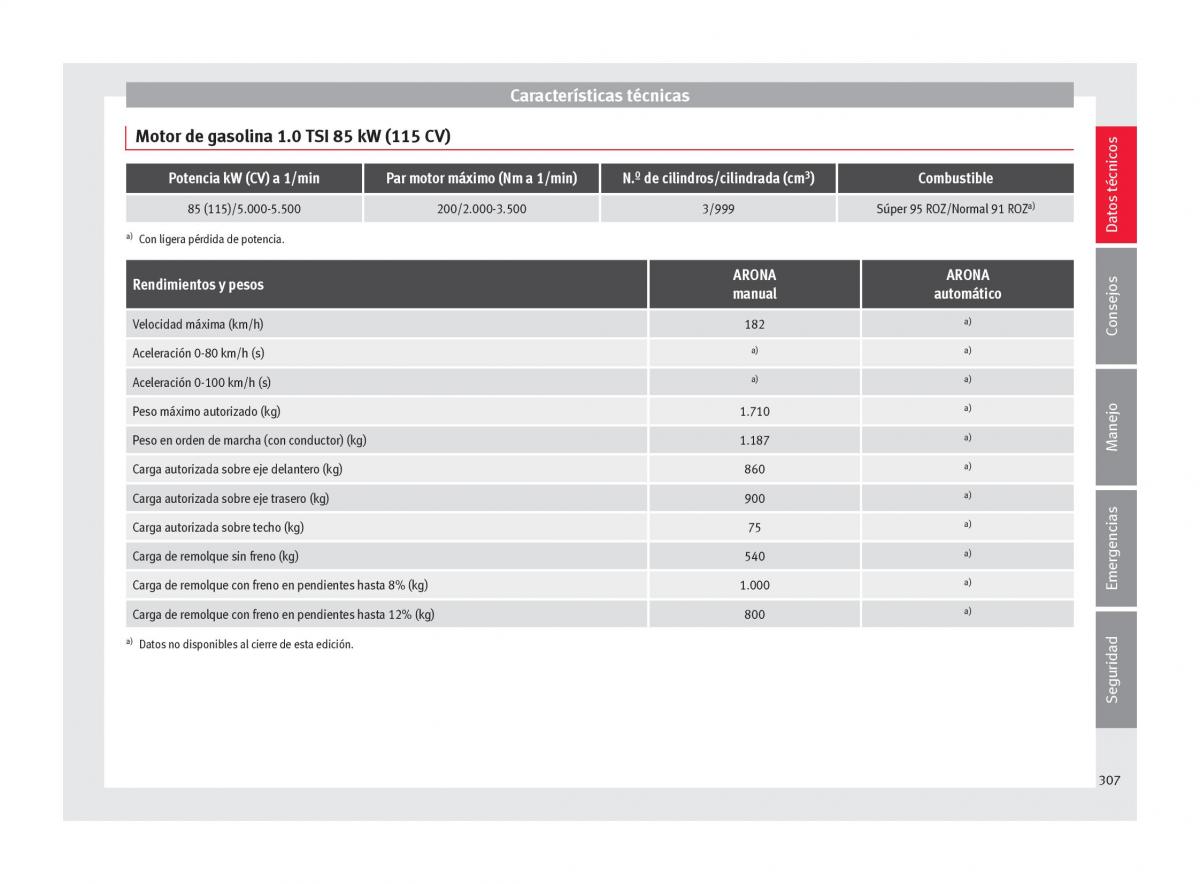Select the Aceleración 0-100 km/h (s) label
The image size is (1200, 884).
tap(202, 382)
